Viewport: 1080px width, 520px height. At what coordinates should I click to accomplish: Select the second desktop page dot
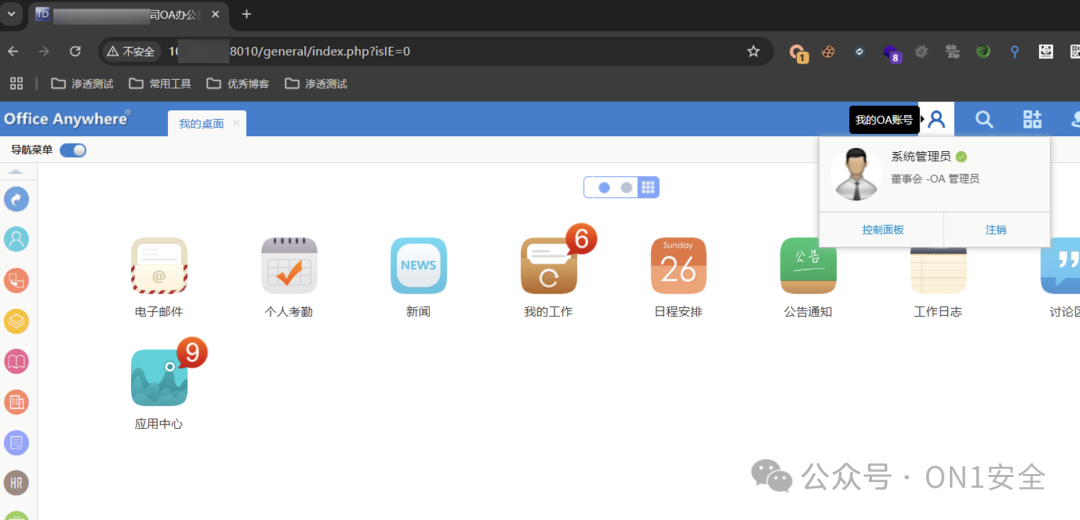(626, 187)
